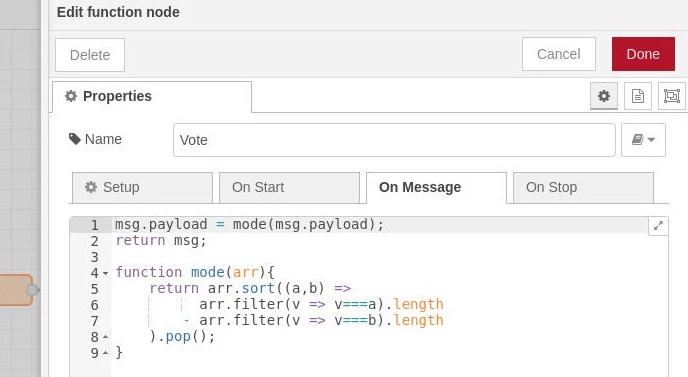This screenshot has height=377, width=688.
Task: Focus the Name field containing Vote
Action: [394, 140]
